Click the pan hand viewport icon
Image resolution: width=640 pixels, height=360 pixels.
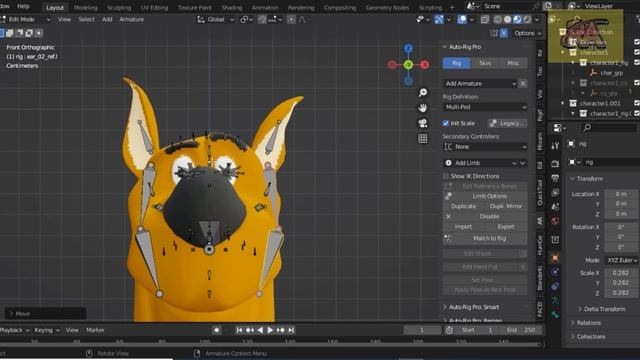tap(423, 108)
